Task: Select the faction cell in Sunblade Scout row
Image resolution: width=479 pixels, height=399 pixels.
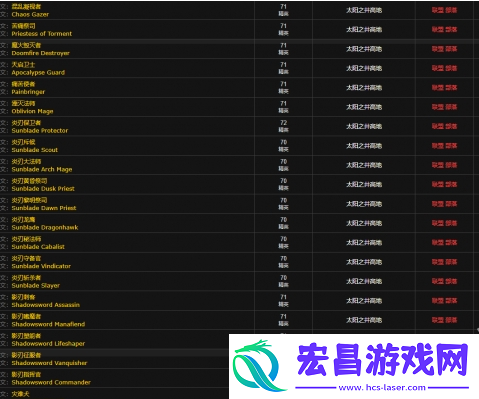Action: (444, 146)
